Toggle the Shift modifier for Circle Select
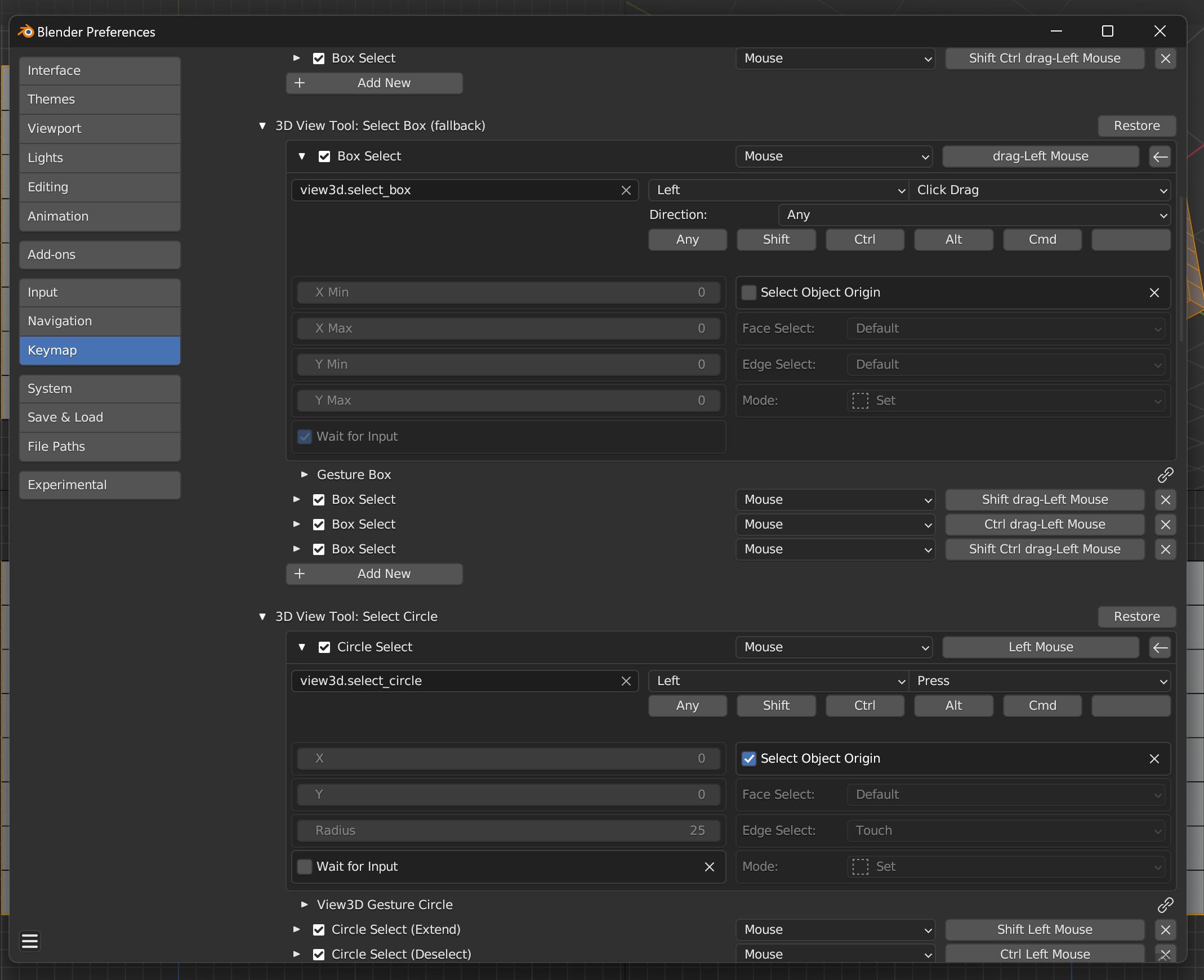Image resolution: width=1204 pixels, height=980 pixels. [776, 706]
